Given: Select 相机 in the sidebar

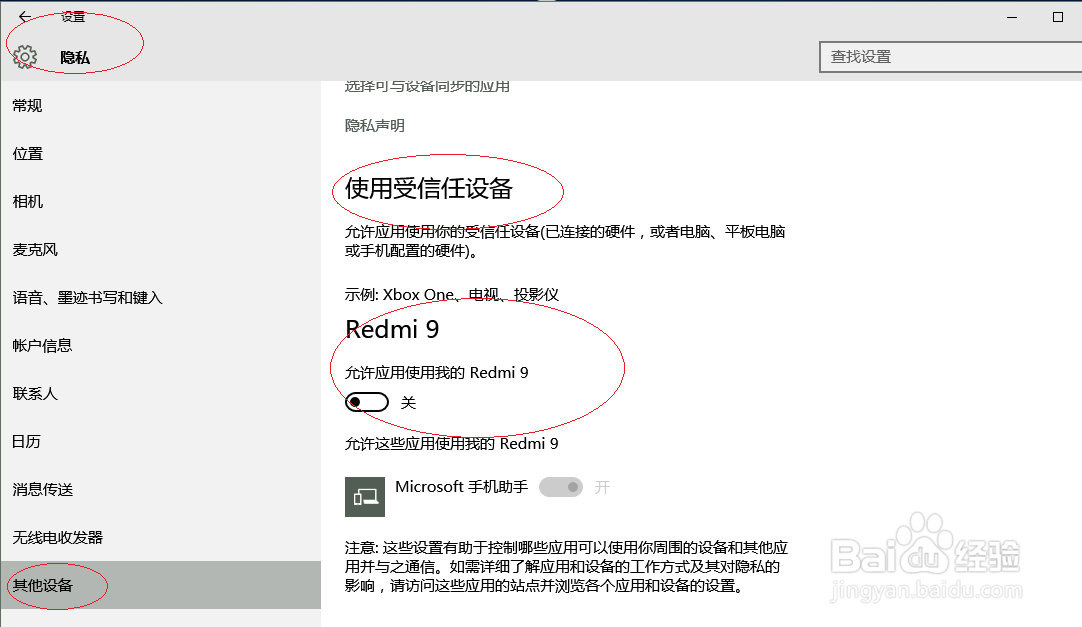Looking at the screenshot, I should point(161,201).
